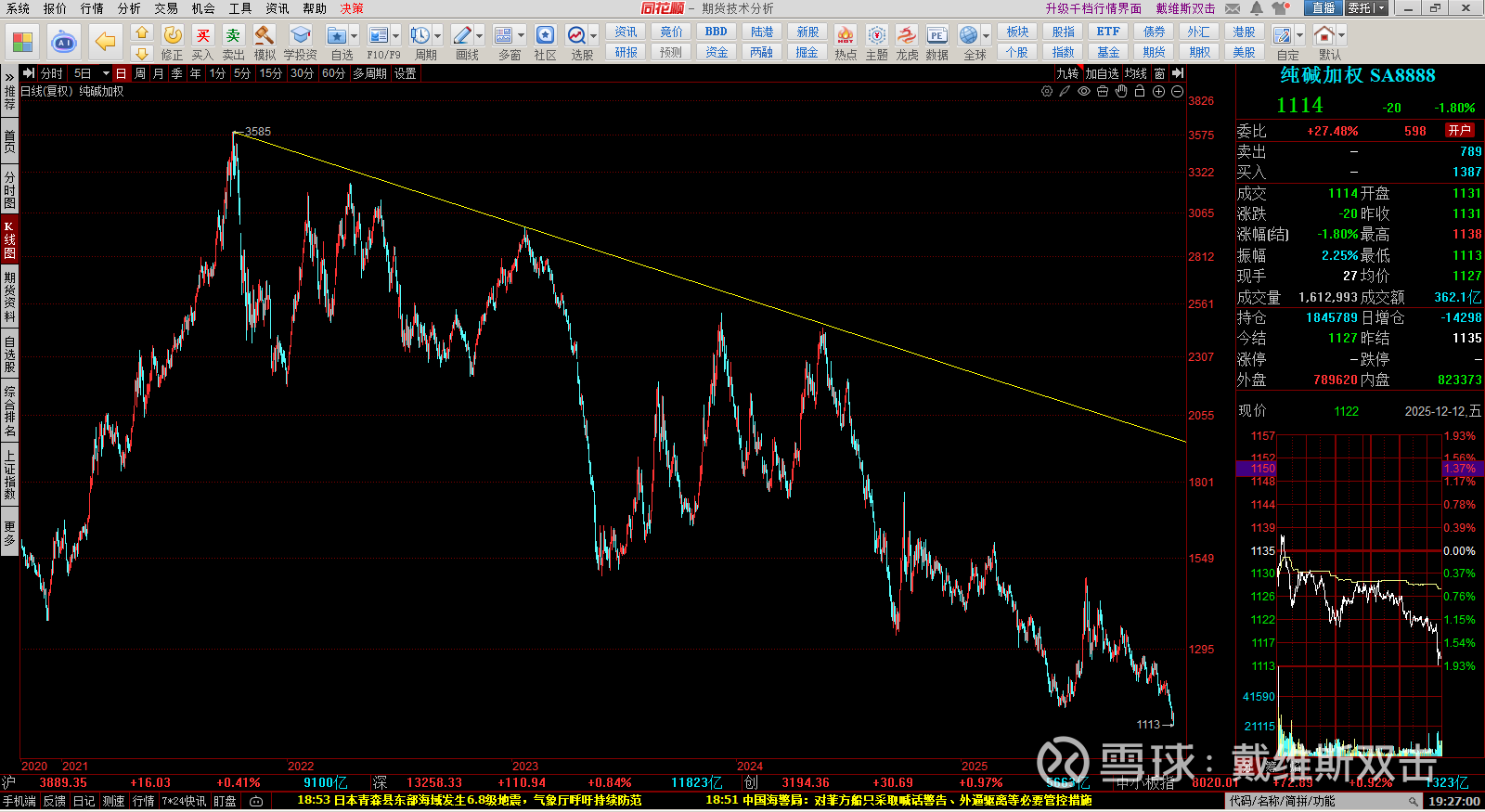Switch to the 60分 period tab
The width and height of the screenshot is (1485, 812).
pyautogui.click(x=334, y=73)
